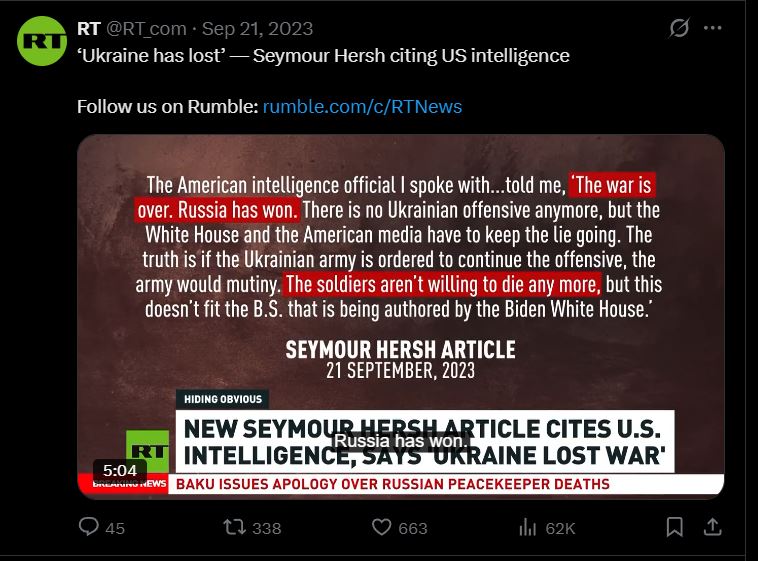The width and height of the screenshot is (758, 561).
Task: Open the @RT_com handle
Action: coord(146,29)
